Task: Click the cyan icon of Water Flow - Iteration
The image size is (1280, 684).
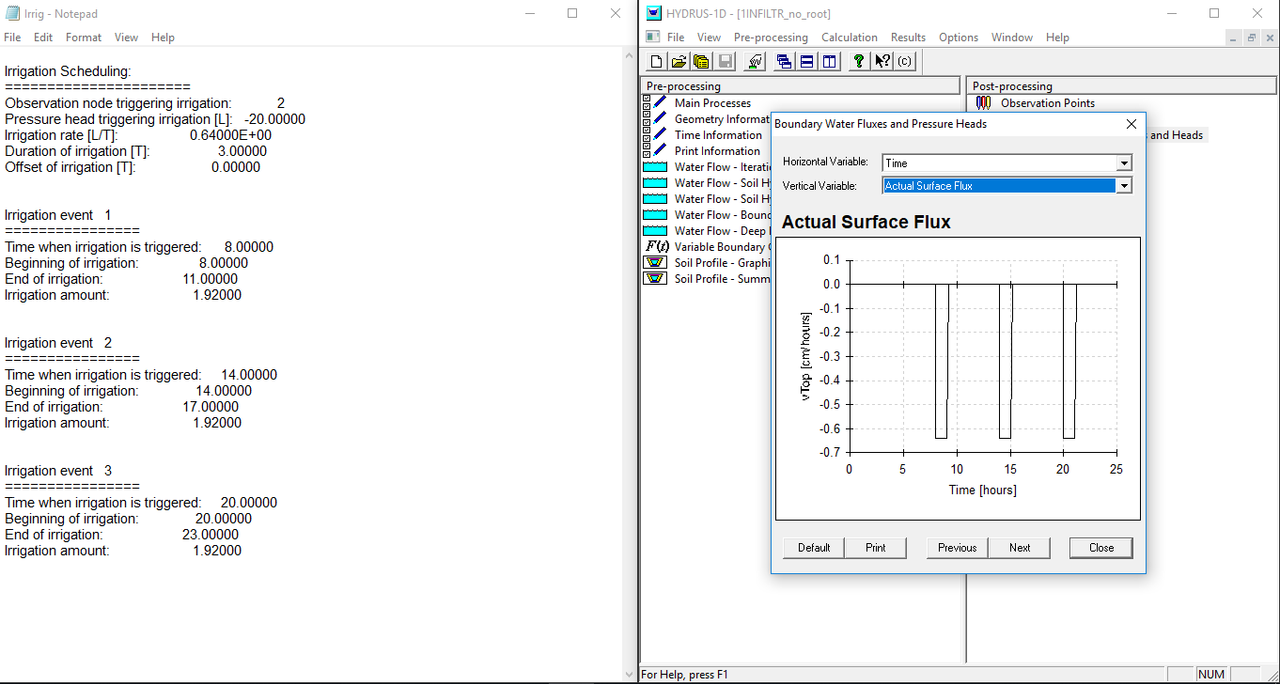Action: coord(655,167)
